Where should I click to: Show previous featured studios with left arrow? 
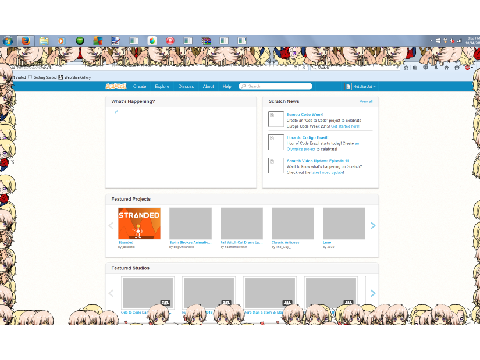pos(111,293)
